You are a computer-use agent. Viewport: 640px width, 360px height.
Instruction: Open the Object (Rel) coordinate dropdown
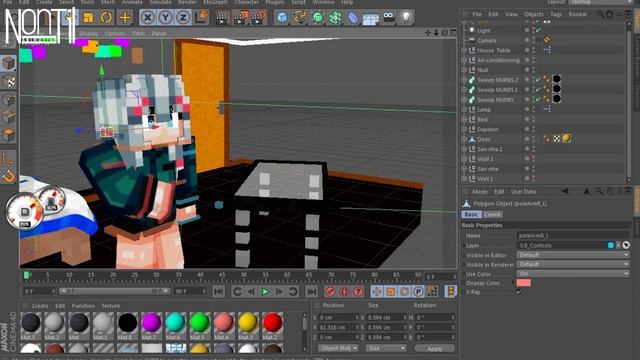[x=338, y=348]
